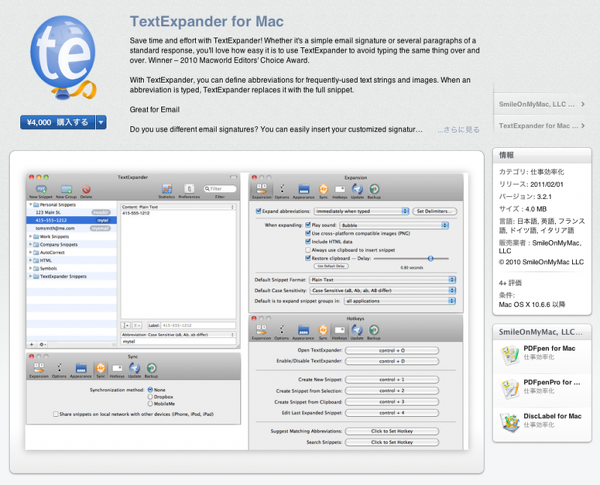Collapse the Personal Snippets group
This screenshot has height=485, width=600.
pyautogui.click(x=31, y=205)
